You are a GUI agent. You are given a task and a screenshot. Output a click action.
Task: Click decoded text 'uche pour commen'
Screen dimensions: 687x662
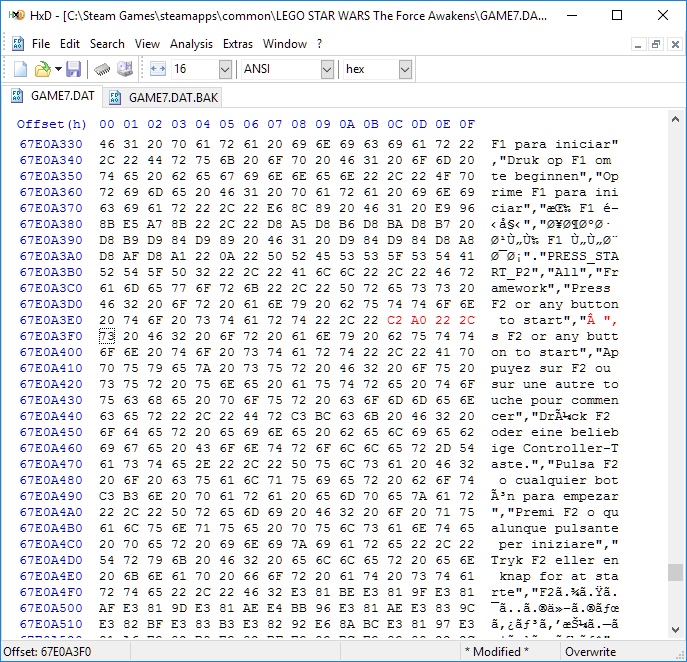[x=554, y=400]
